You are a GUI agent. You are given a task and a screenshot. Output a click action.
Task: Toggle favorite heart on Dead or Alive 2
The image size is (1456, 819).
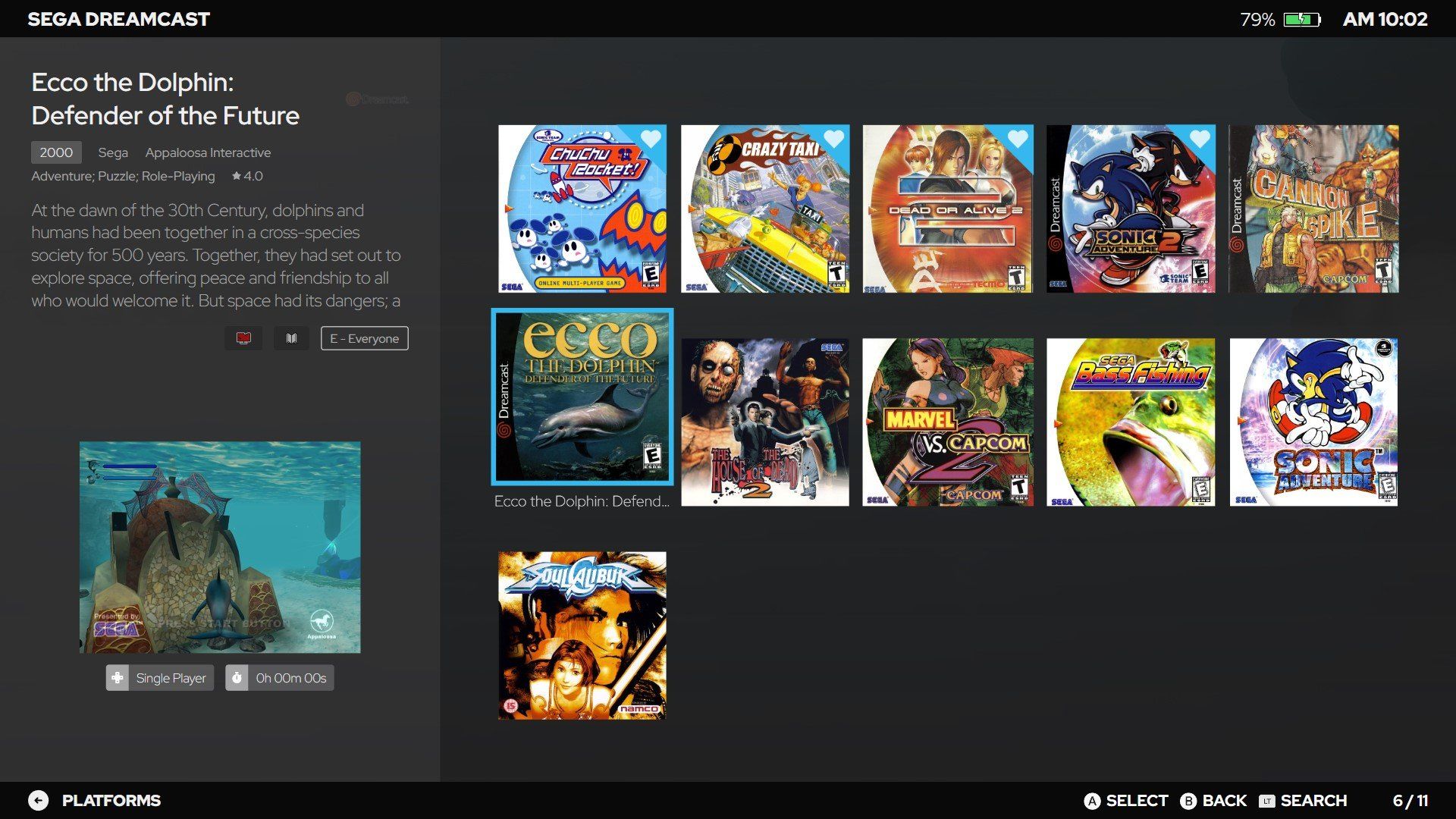pyautogui.click(x=1018, y=140)
